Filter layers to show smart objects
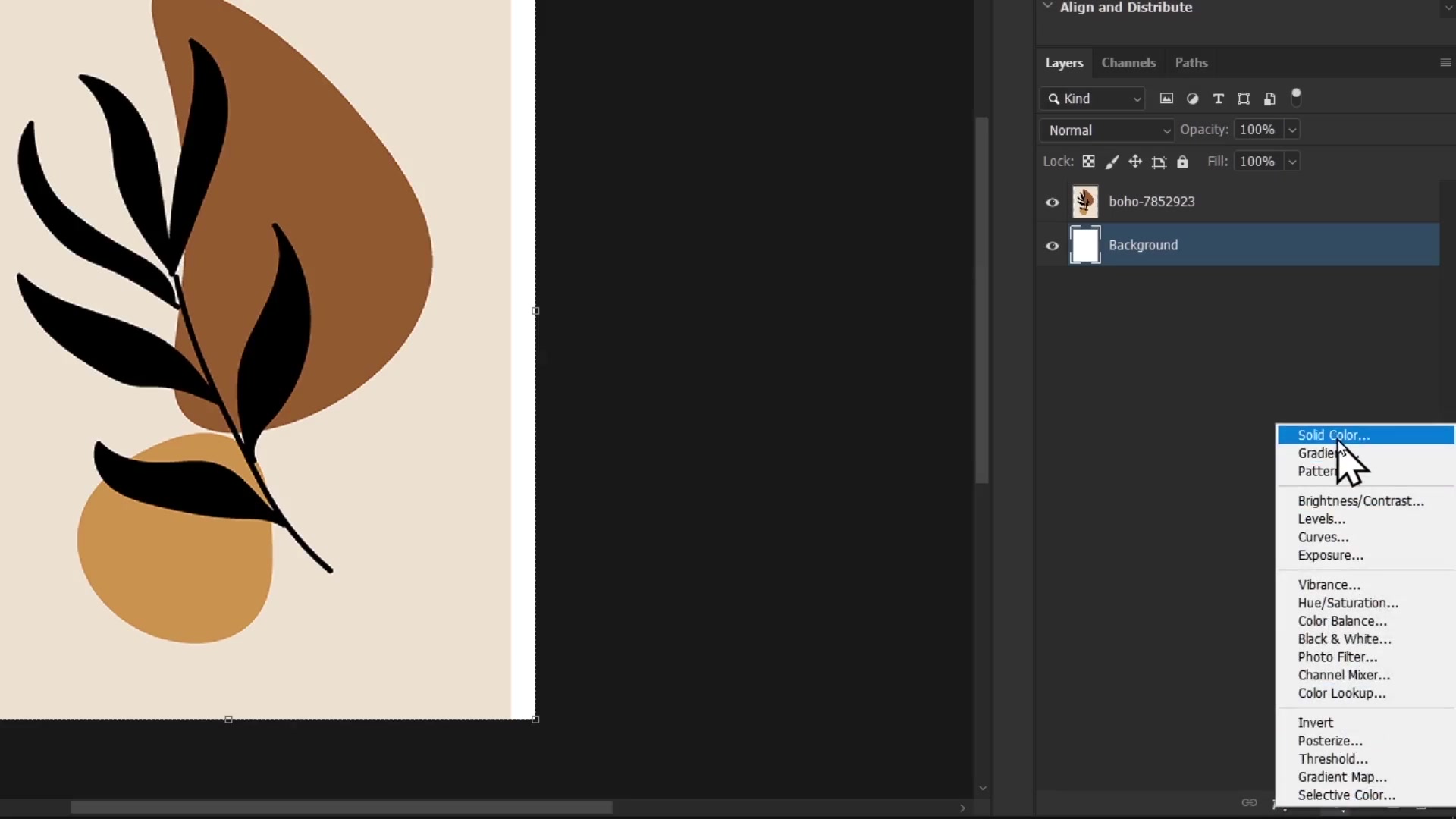The height and width of the screenshot is (819, 1456). [x=1269, y=99]
